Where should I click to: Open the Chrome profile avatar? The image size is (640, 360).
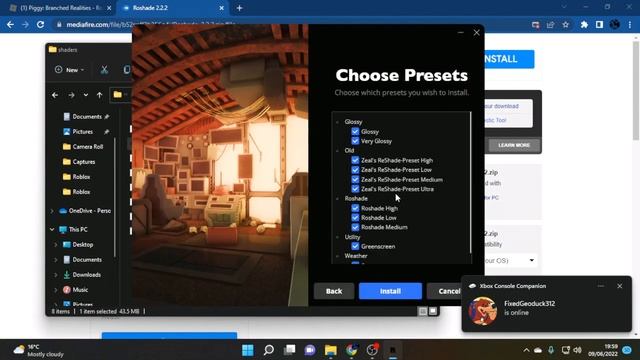coord(615,25)
